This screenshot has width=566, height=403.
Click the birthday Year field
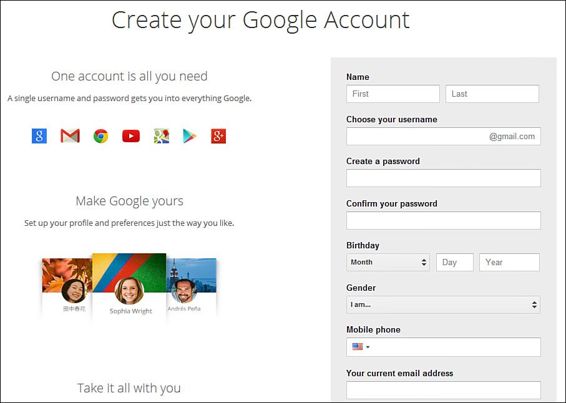tap(509, 262)
